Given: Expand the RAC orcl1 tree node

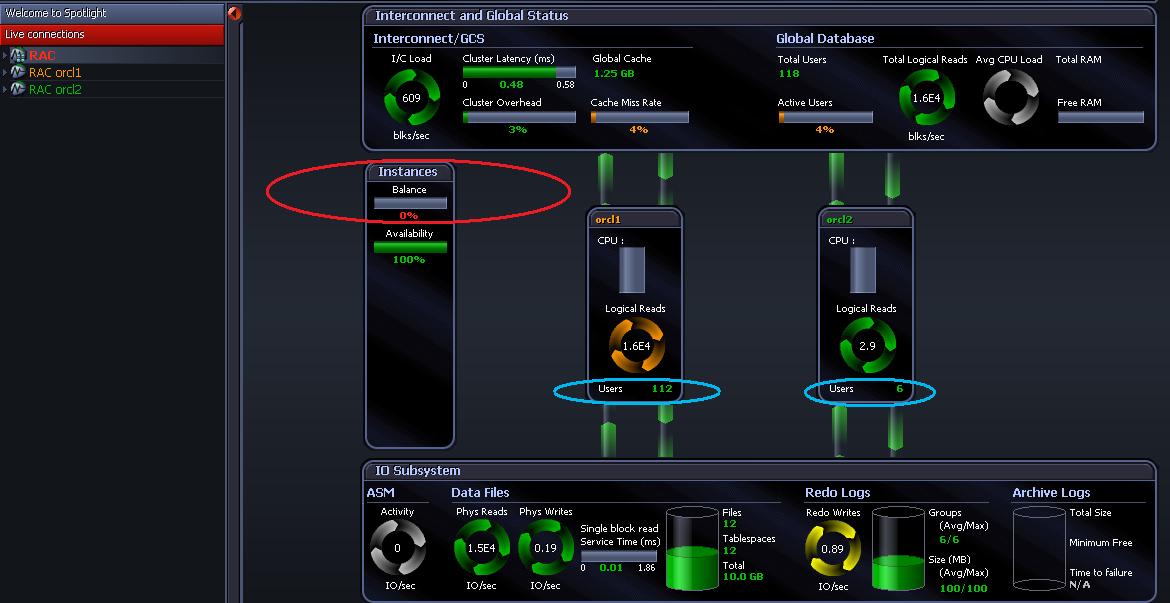Looking at the screenshot, I should coord(5,73).
